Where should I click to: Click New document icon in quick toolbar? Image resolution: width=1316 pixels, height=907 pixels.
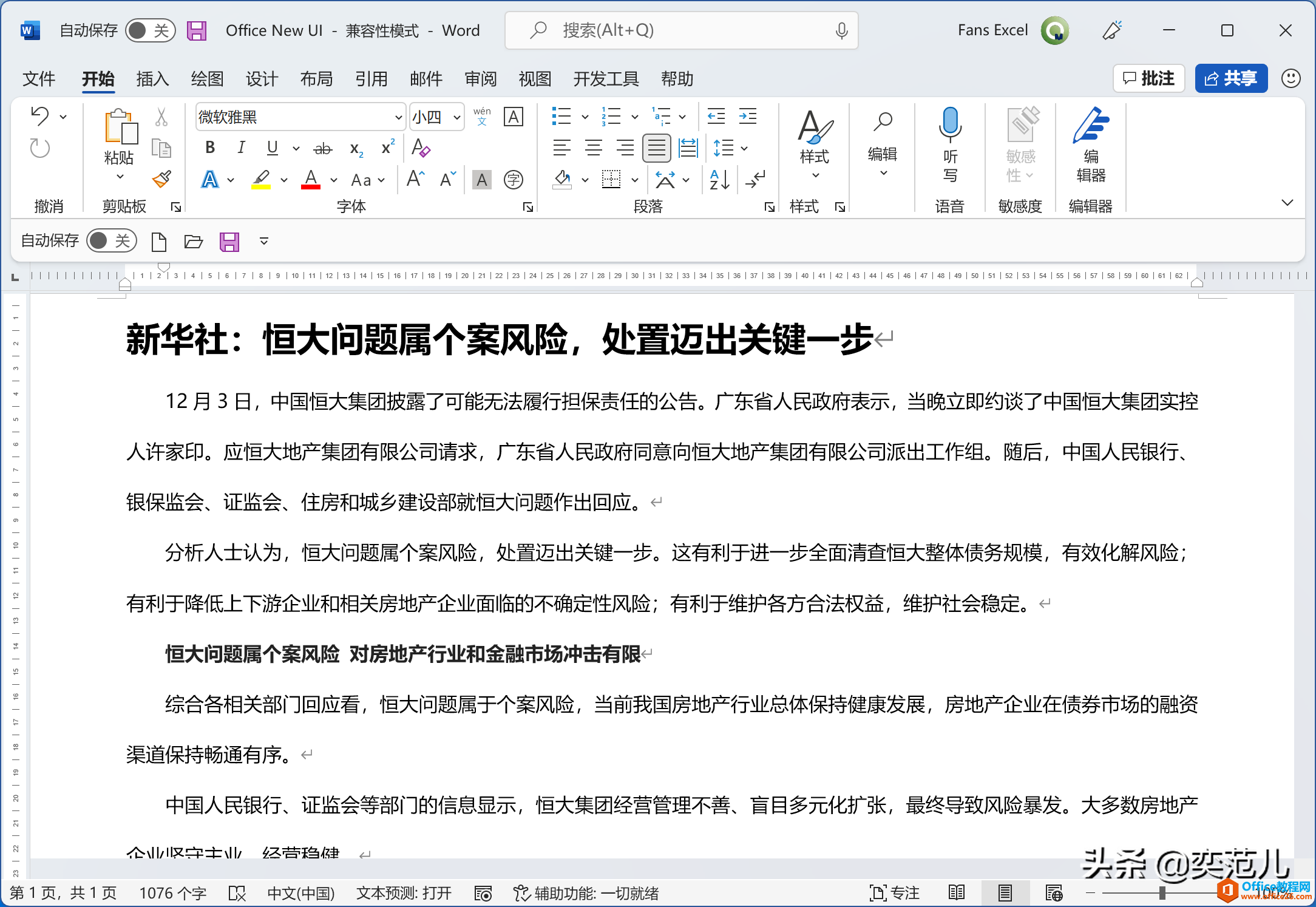tap(159, 242)
